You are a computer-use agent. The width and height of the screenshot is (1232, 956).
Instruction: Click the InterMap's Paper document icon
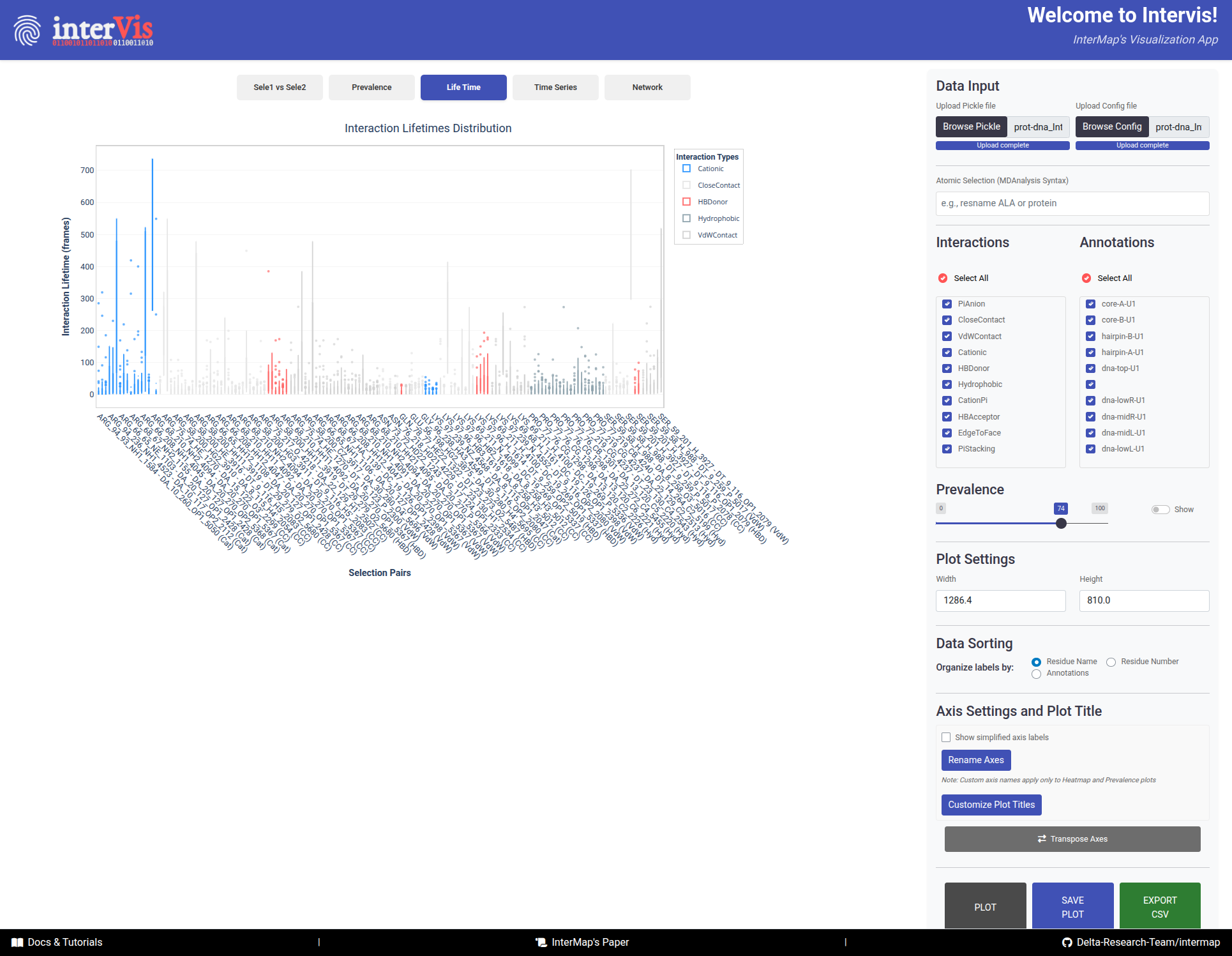pos(541,943)
